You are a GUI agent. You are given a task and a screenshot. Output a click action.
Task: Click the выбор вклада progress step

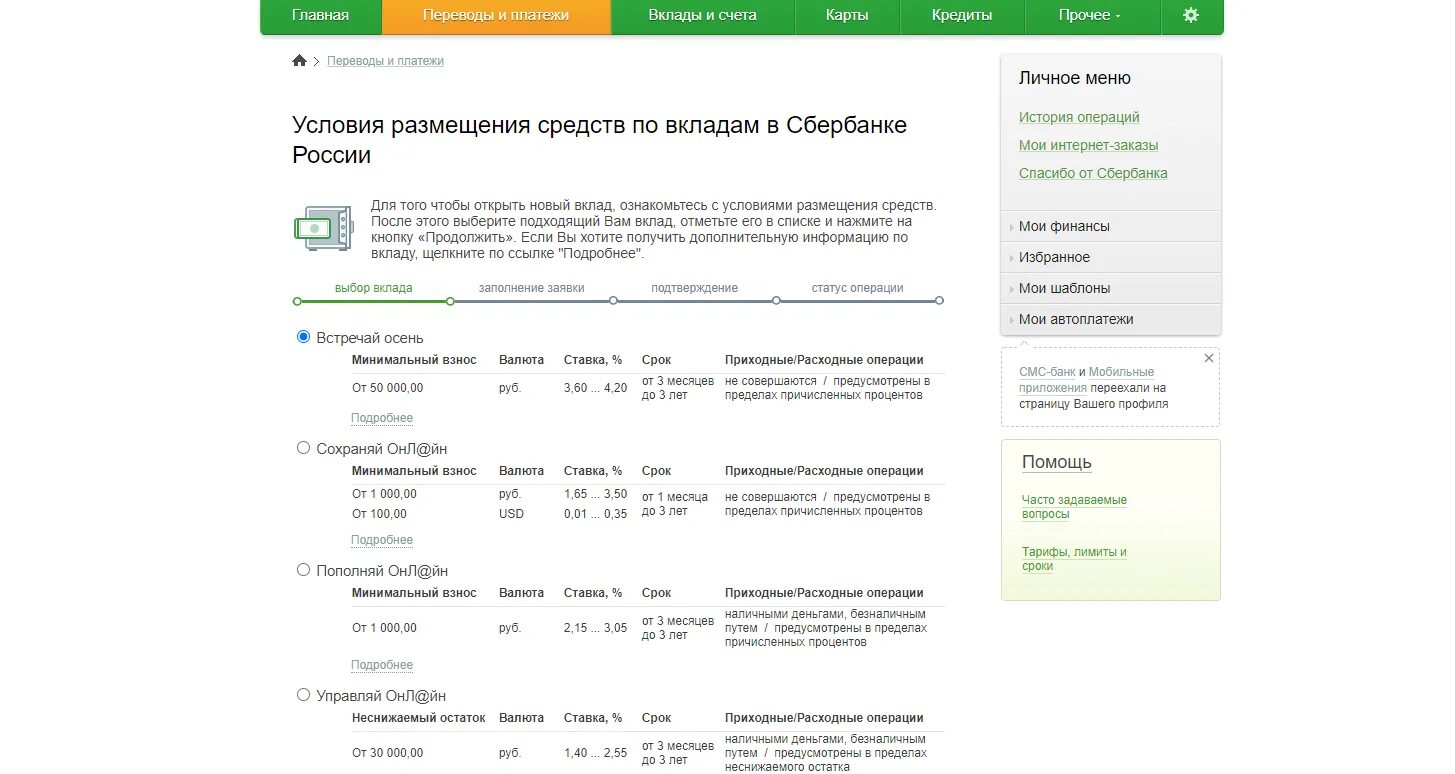(x=373, y=288)
